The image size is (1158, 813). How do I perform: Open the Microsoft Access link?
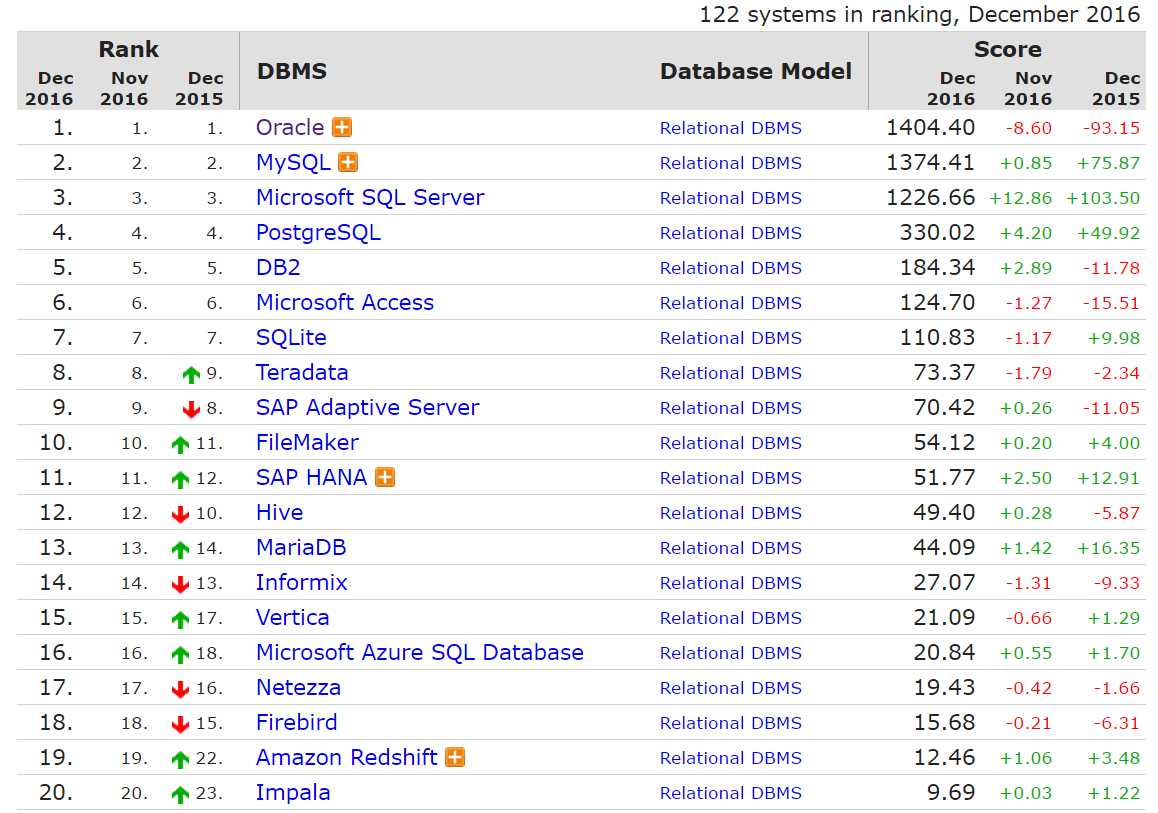tap(345, 302)
